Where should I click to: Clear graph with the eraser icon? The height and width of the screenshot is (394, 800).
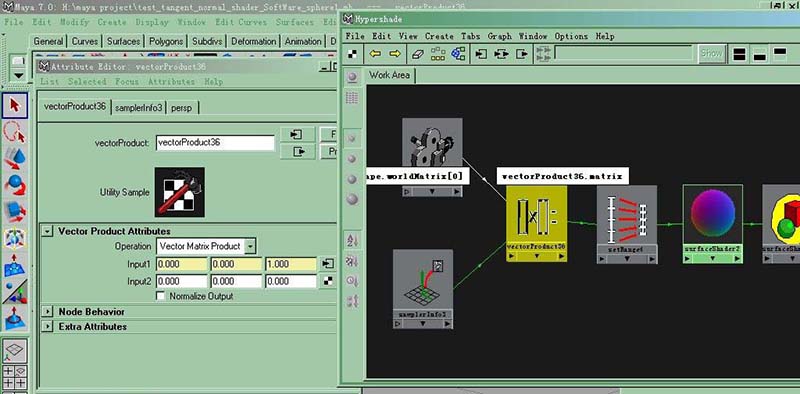(x=417, y=54)
